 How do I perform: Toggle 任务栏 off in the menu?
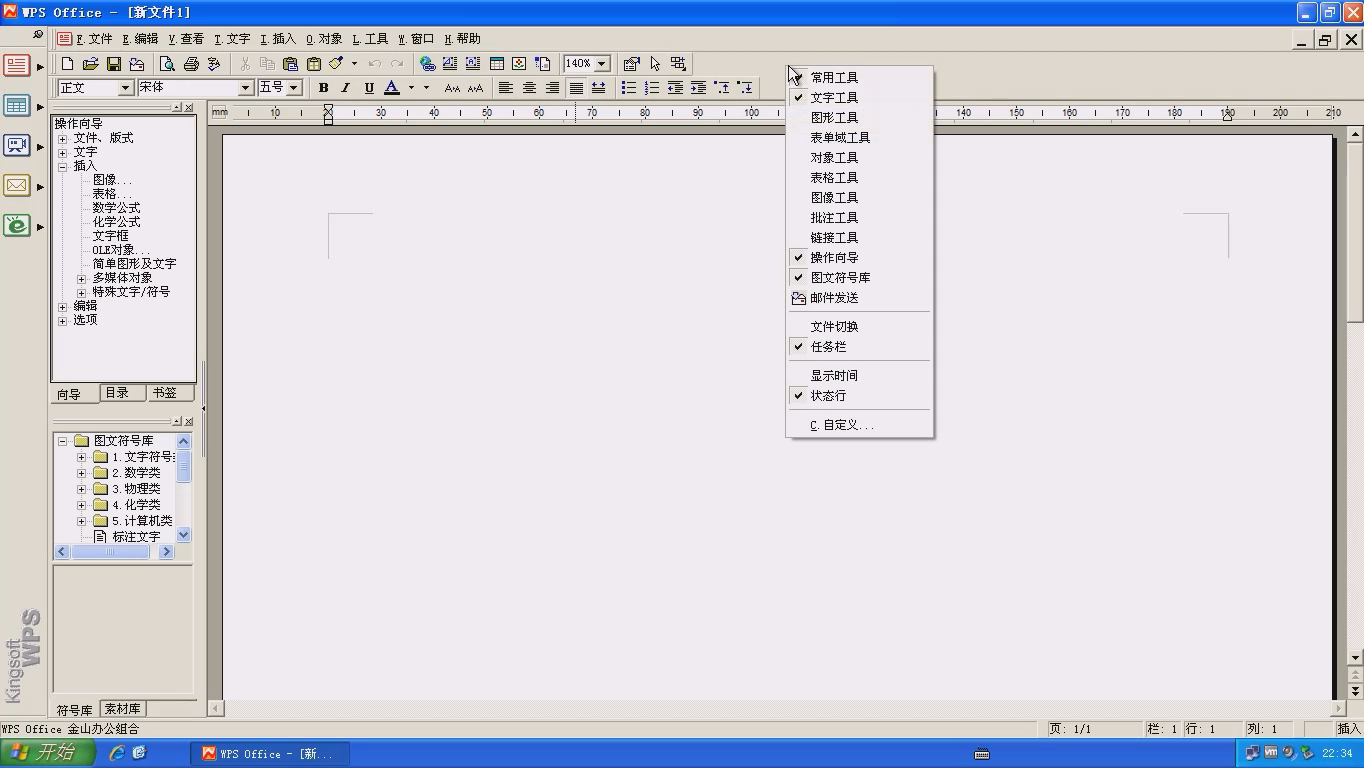[x=860, y=346]
